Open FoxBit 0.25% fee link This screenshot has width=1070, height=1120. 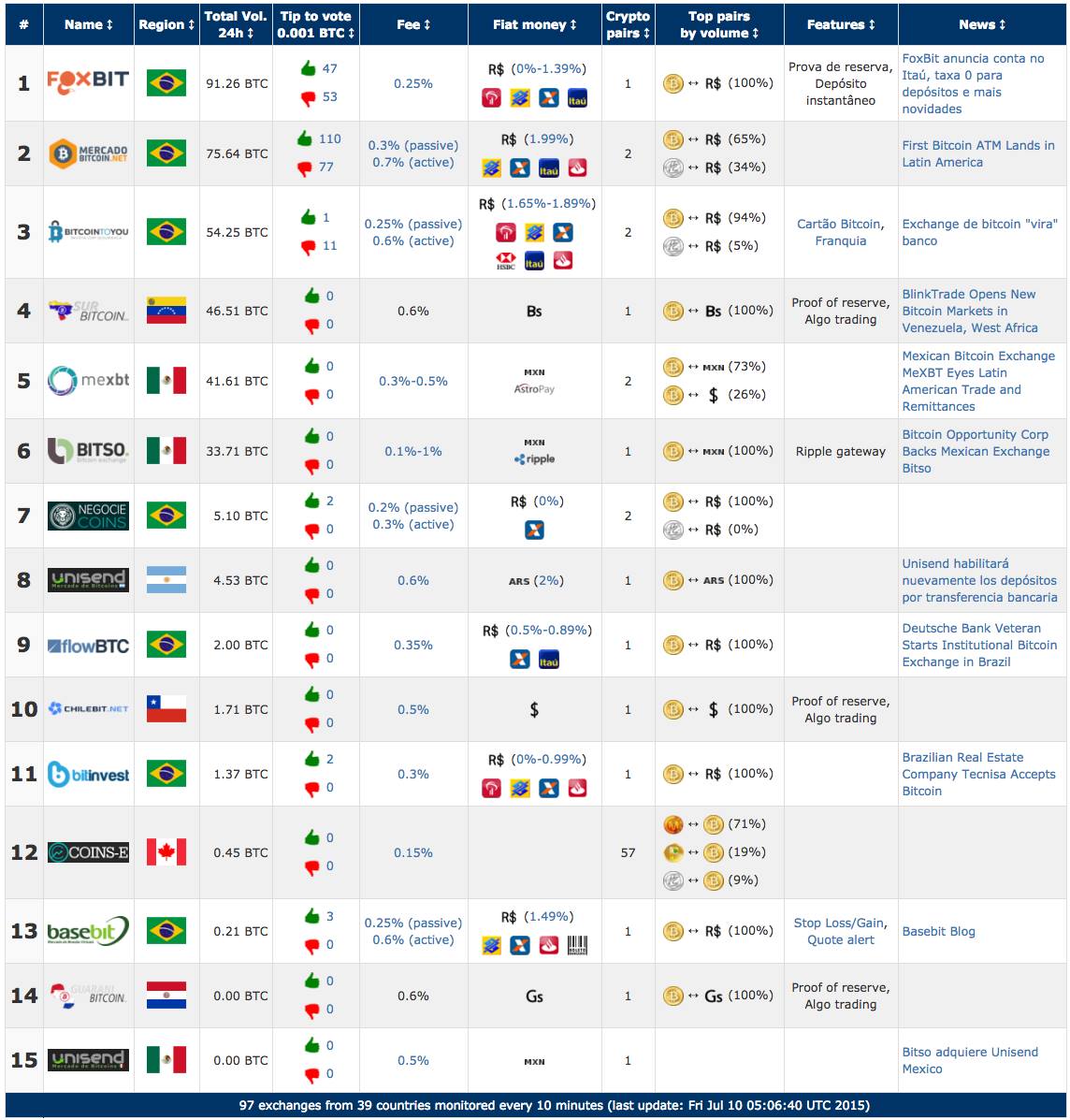(413, 83)
